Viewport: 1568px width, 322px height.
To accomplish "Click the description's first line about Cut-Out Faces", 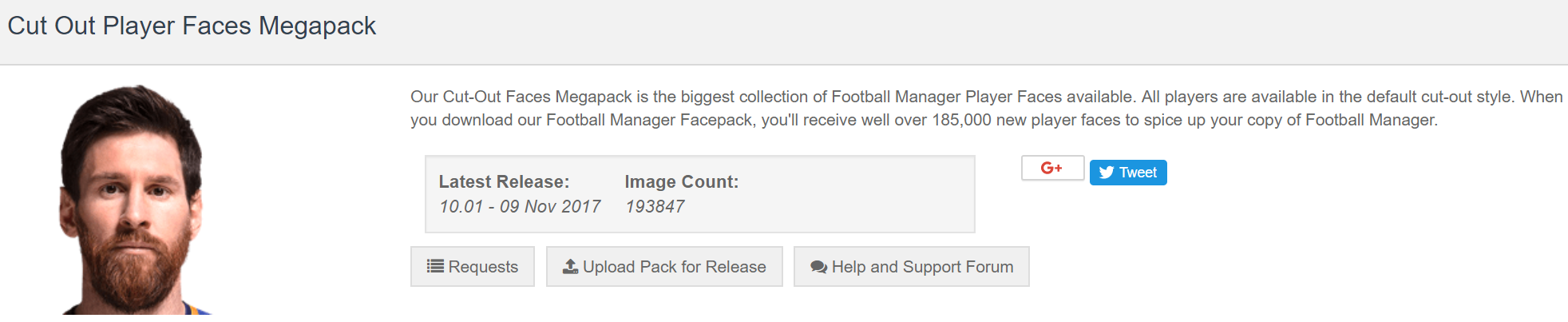I will (x=986, y=97).
